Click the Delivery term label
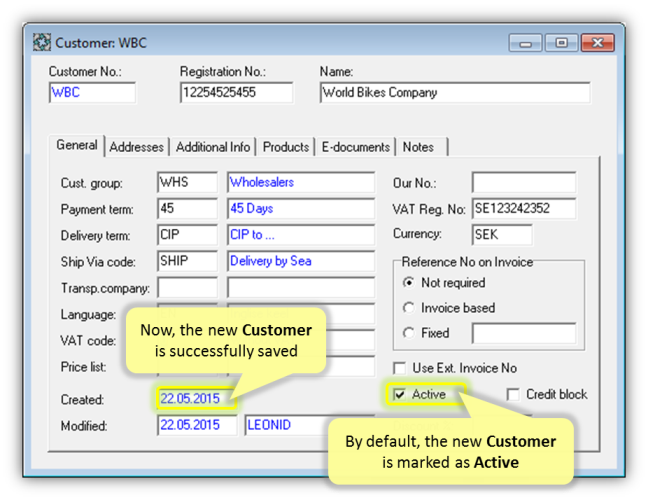The height and width of the screenshot is (500, 648). (x=95, y=236)
